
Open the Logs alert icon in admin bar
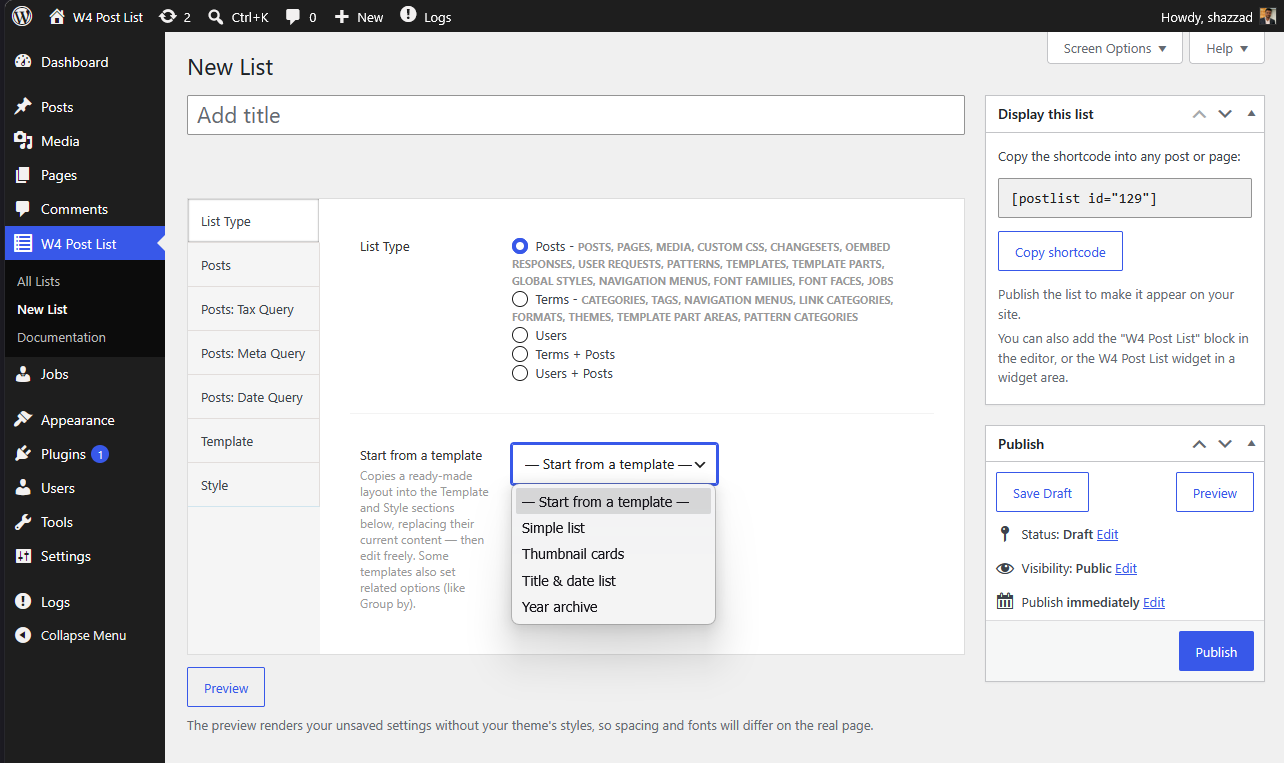[408, 15]
